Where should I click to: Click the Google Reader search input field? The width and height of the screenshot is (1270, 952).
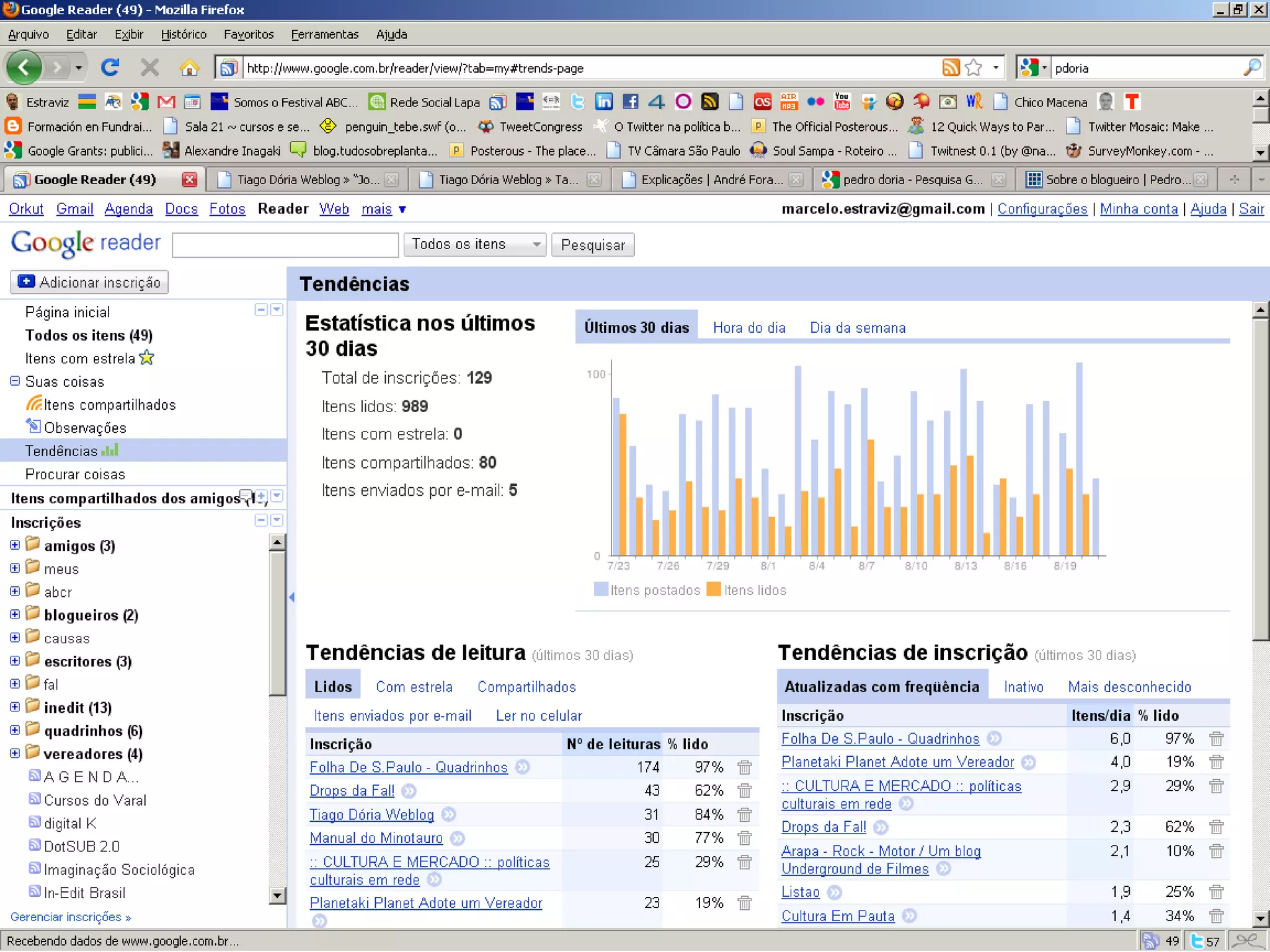(x=285, y=245)
